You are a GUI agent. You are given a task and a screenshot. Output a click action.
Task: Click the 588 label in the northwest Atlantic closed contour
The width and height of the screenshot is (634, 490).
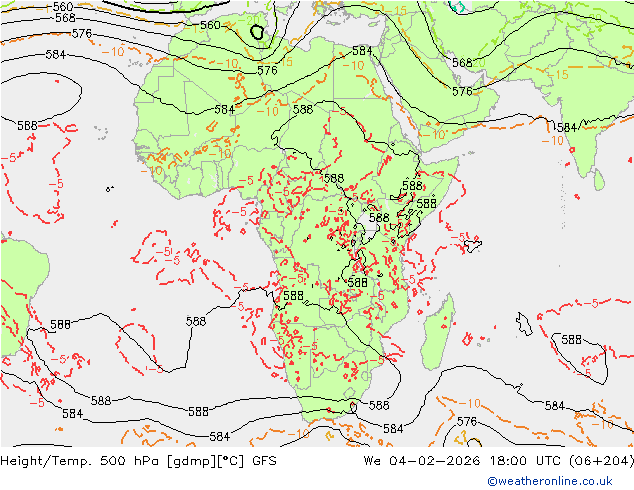(x=27, y=126)
